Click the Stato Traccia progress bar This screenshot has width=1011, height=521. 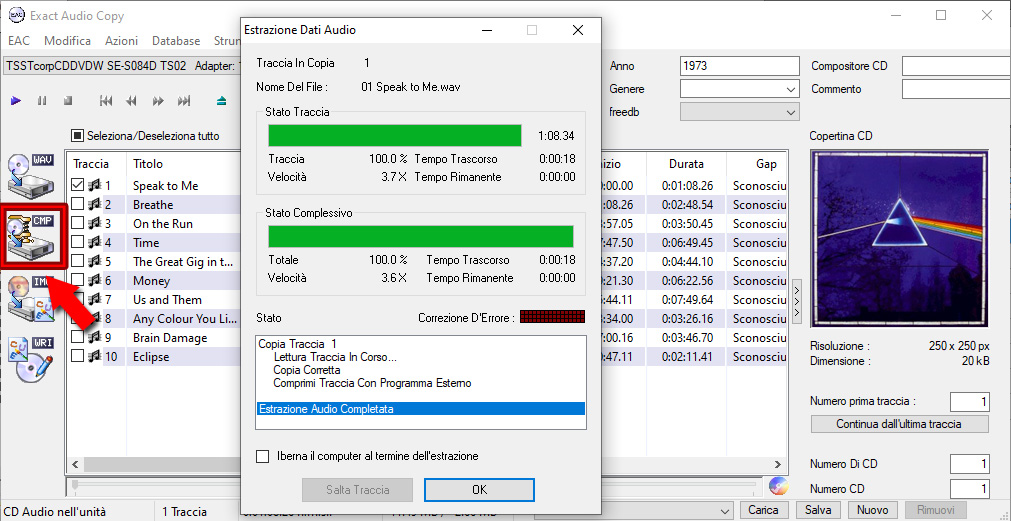point(395,135)
